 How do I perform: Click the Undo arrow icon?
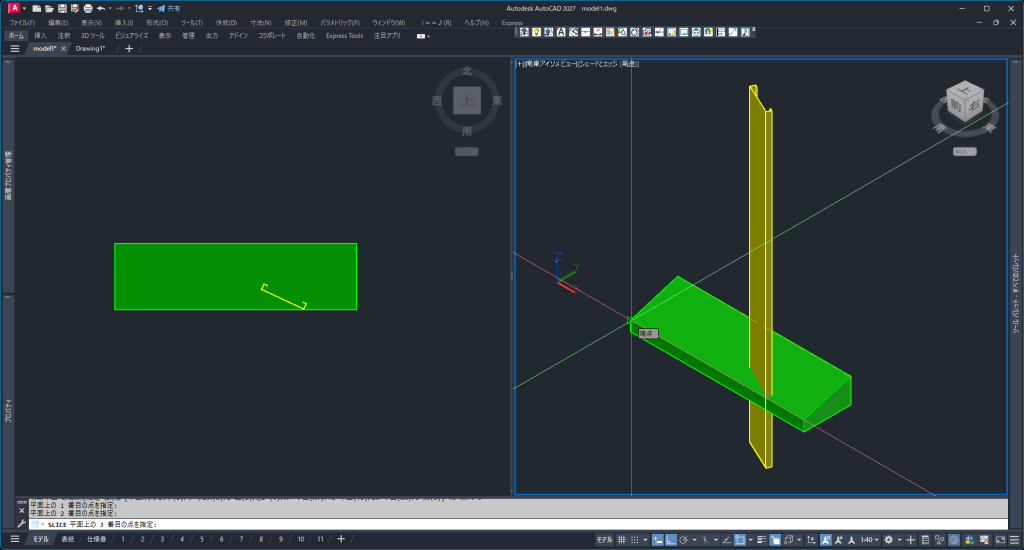101,8
